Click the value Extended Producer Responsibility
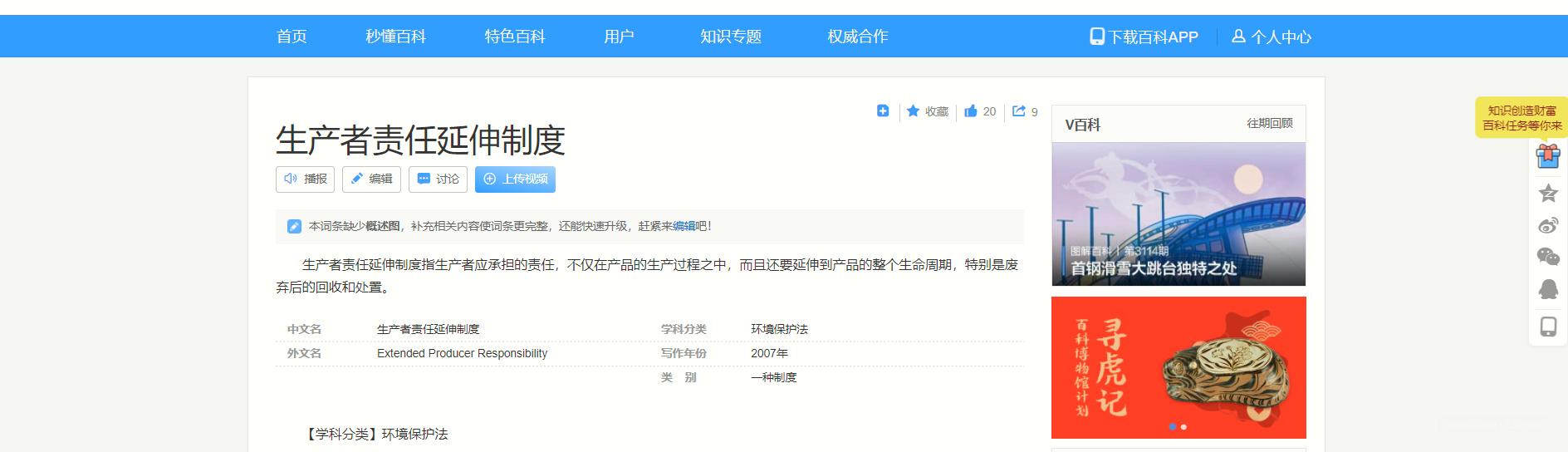This screenshot has height=452, width=1568. [462, 353]
